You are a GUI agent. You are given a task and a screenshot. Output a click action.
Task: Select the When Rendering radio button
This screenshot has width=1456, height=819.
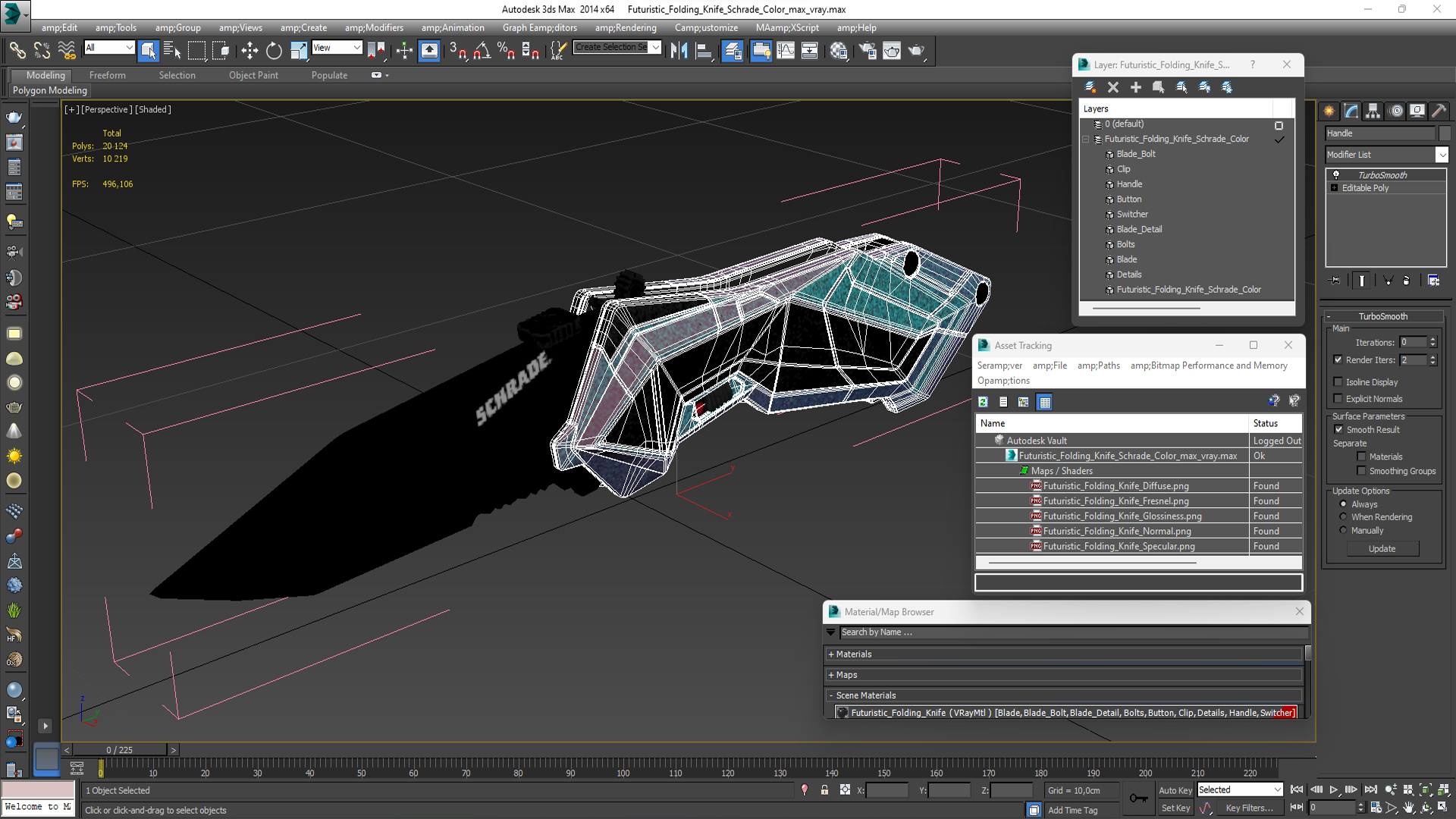(1343, 517)
